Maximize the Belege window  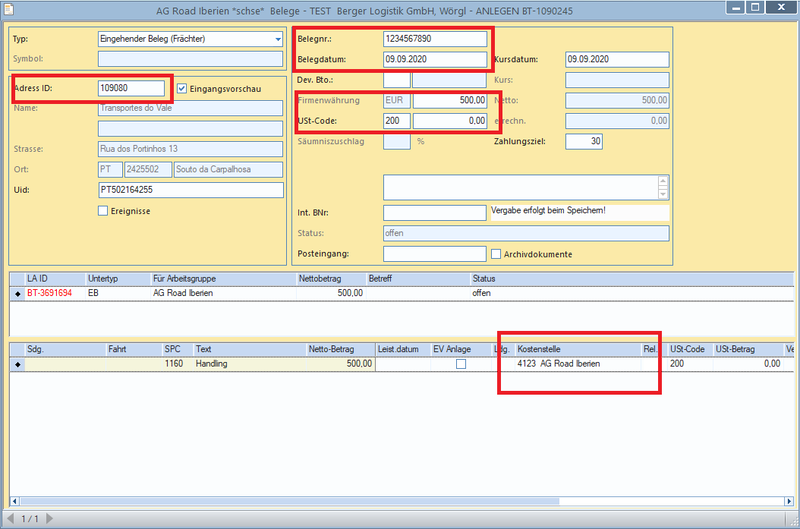click(755, 8)
